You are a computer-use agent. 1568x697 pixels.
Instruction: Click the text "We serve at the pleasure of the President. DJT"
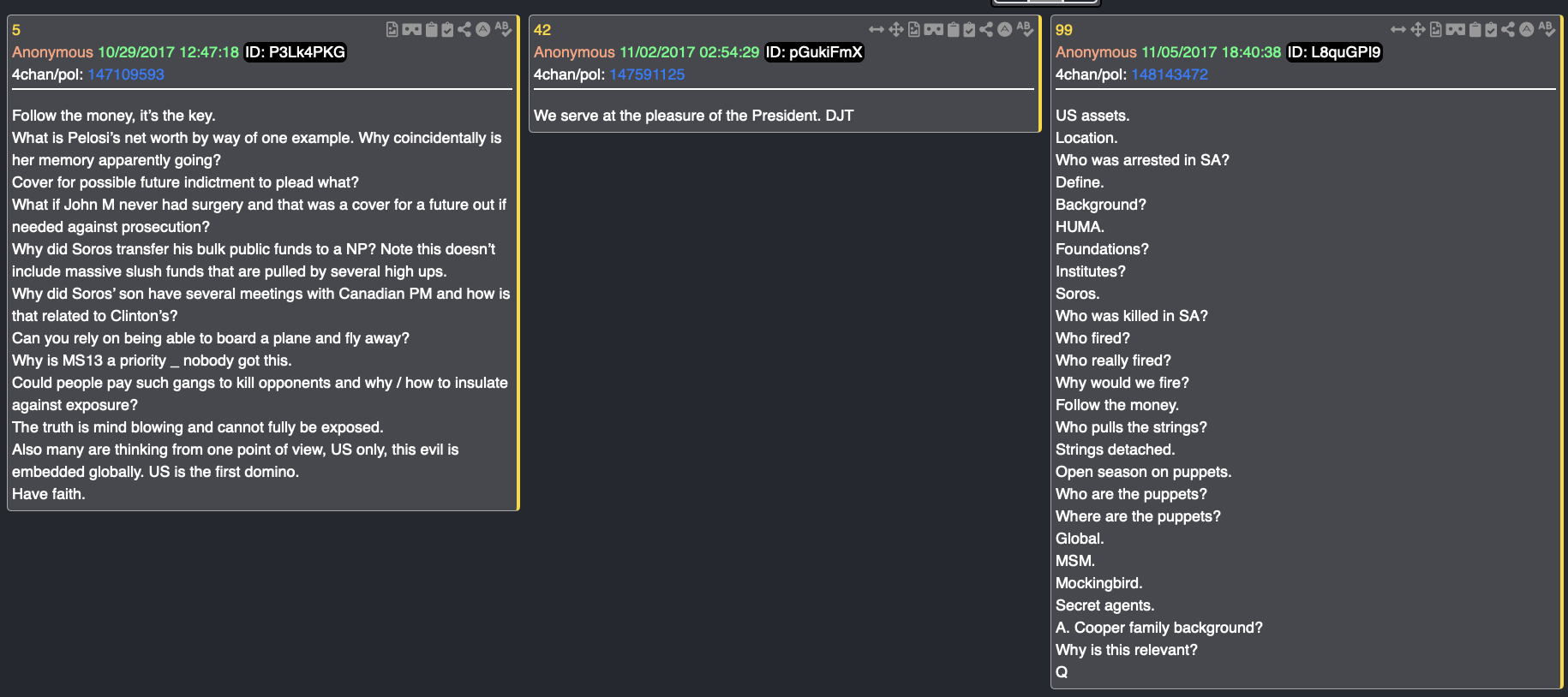(x=694, y=116)
